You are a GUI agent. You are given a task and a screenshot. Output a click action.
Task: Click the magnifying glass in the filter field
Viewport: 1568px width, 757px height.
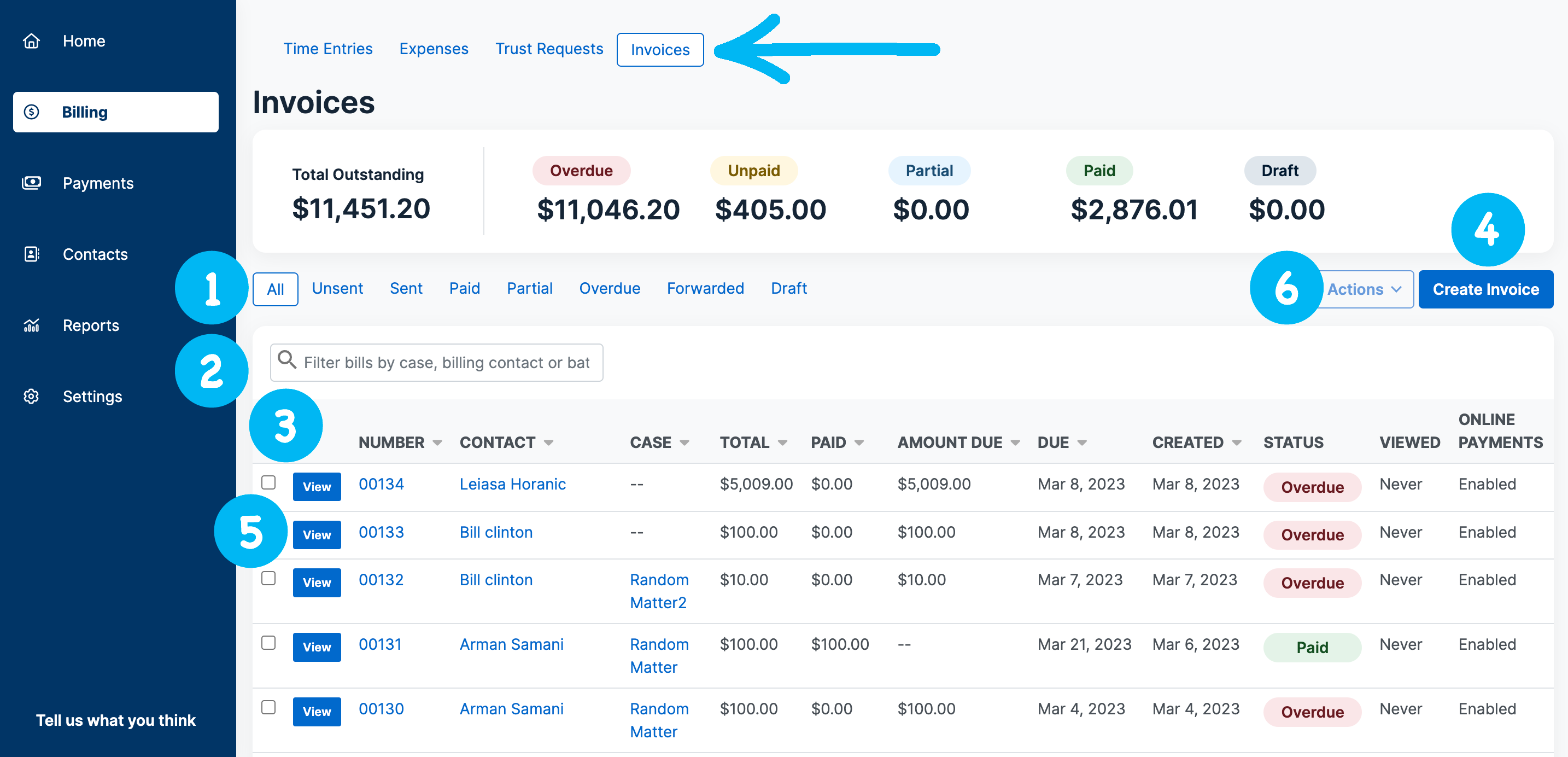[286, 360]
